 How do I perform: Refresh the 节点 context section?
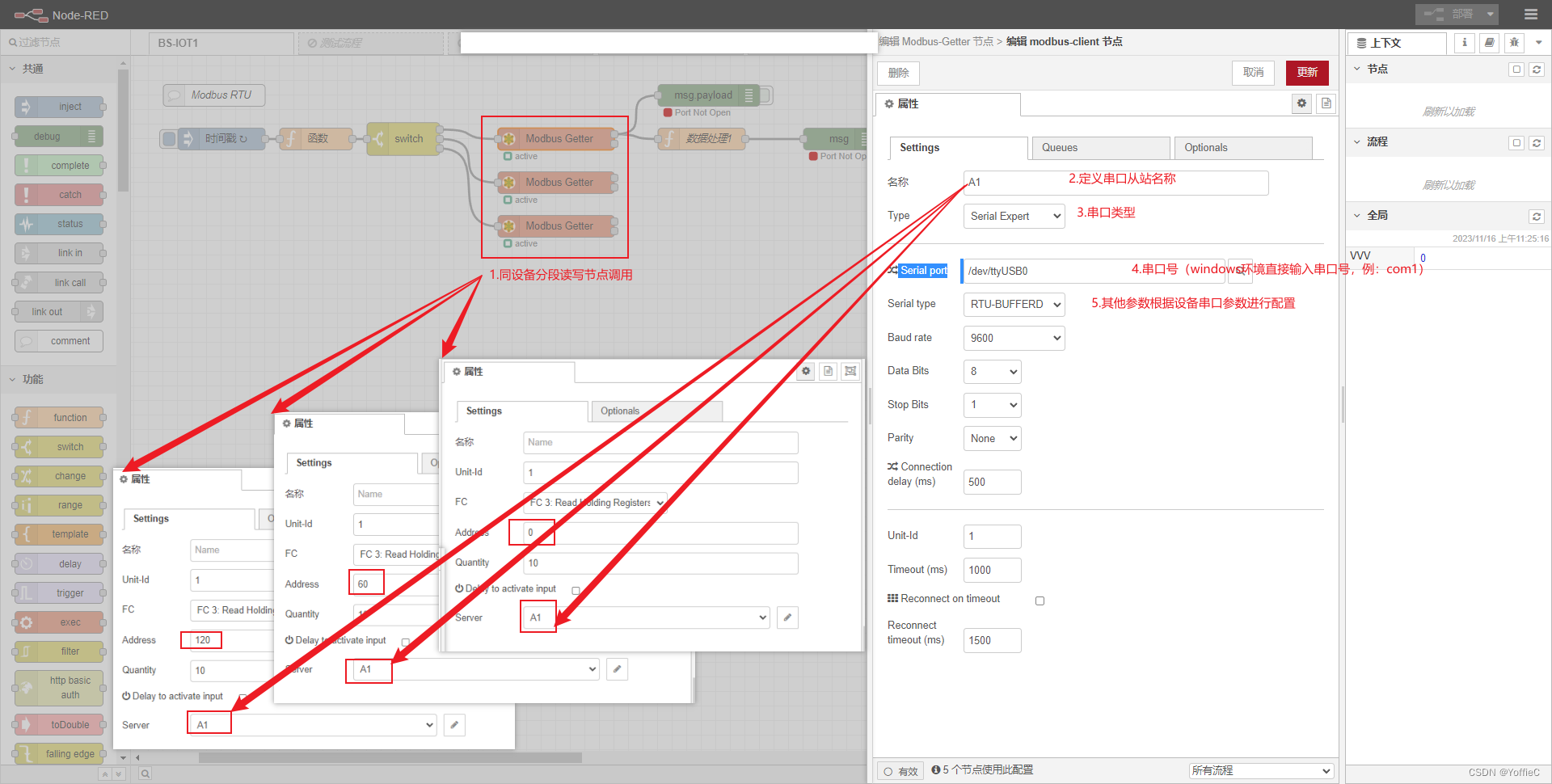pos(1537,70)
